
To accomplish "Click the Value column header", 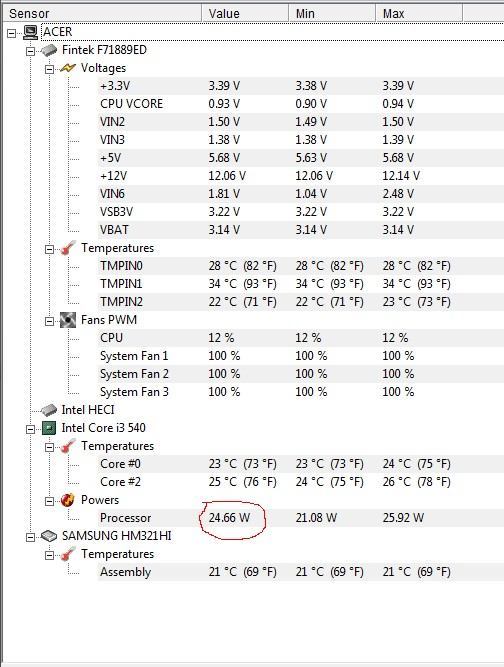I will coord(245,14).
